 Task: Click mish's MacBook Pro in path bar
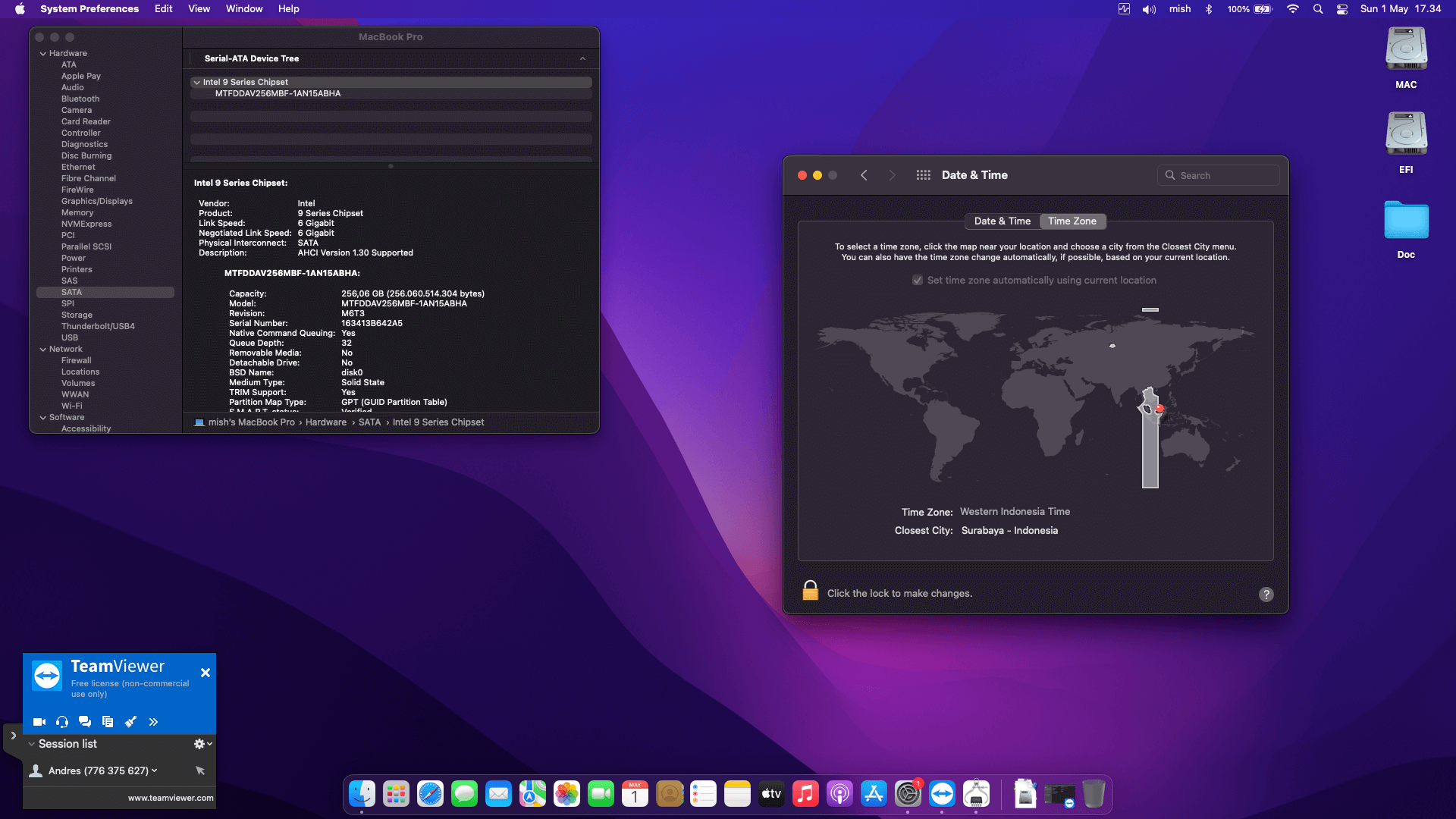click(244, 422)
